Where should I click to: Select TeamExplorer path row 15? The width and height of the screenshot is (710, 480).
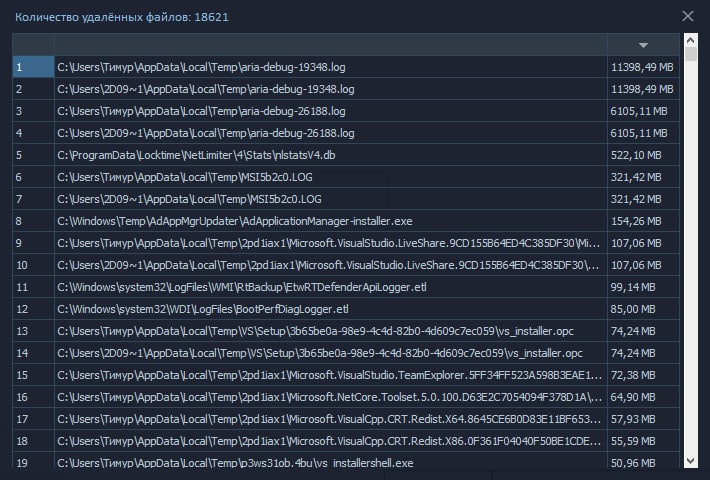tap(331, 375)
